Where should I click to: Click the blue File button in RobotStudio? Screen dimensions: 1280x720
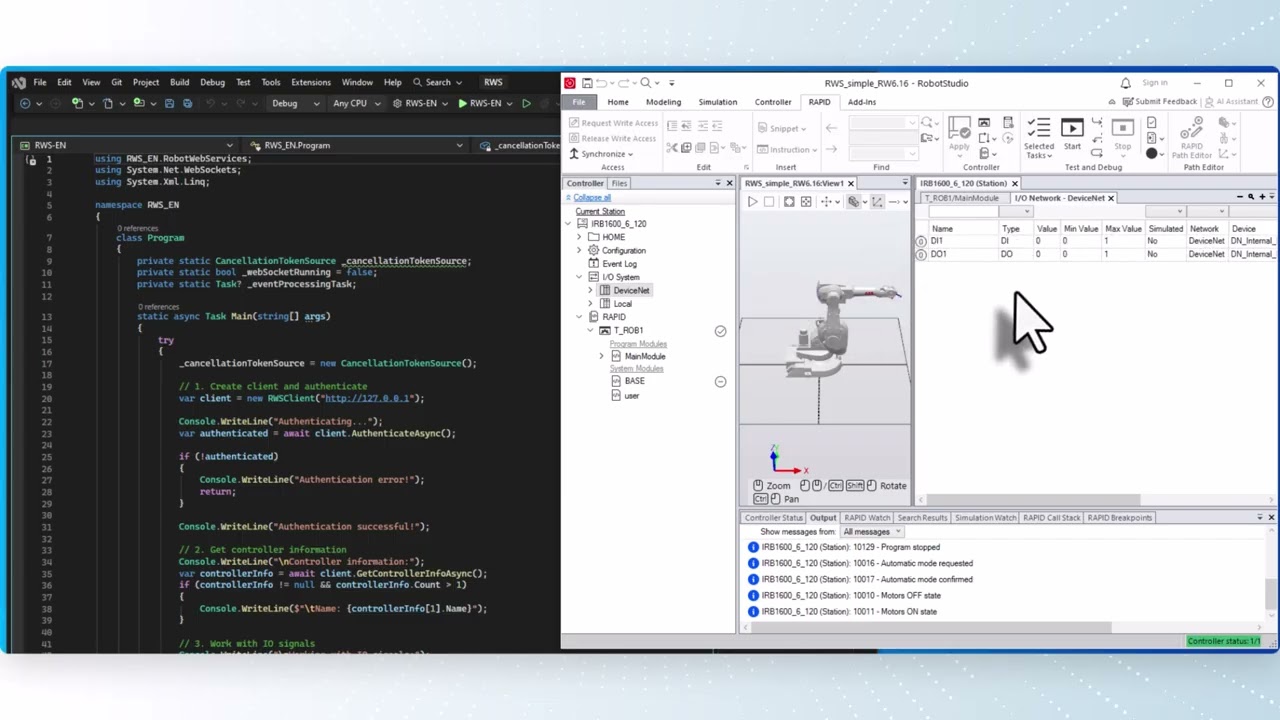coord(579,102)
